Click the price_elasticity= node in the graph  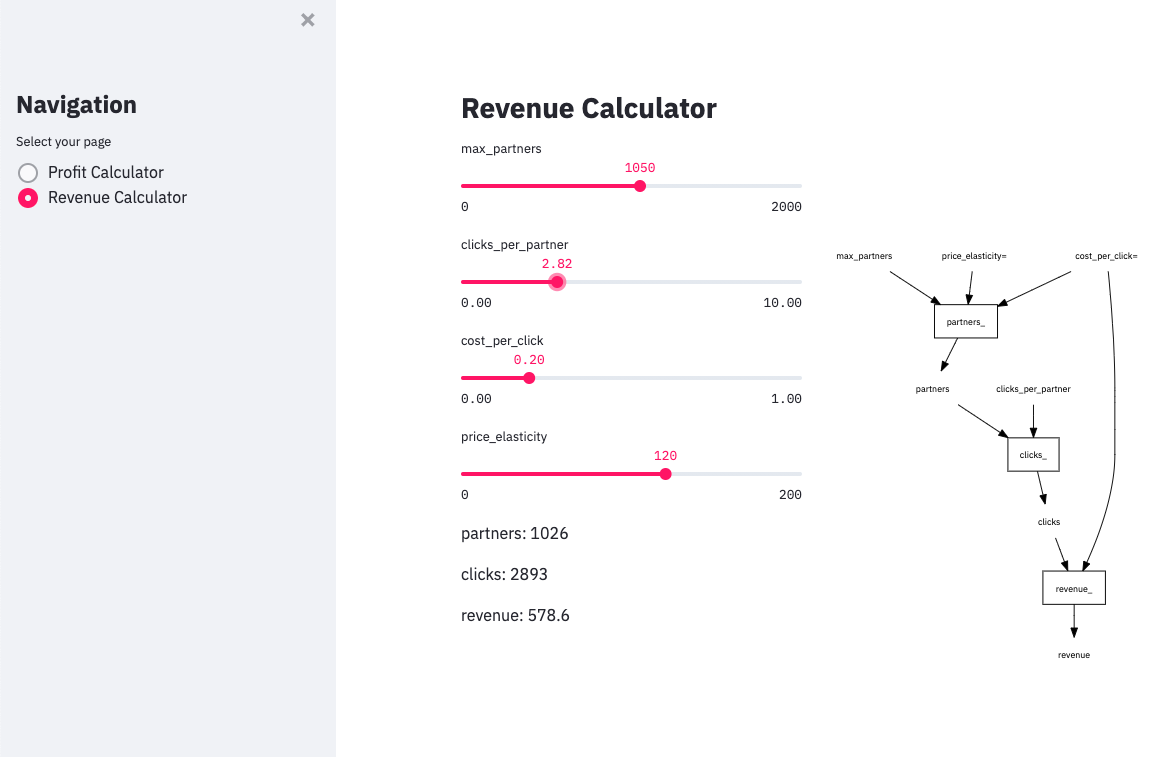974,256
